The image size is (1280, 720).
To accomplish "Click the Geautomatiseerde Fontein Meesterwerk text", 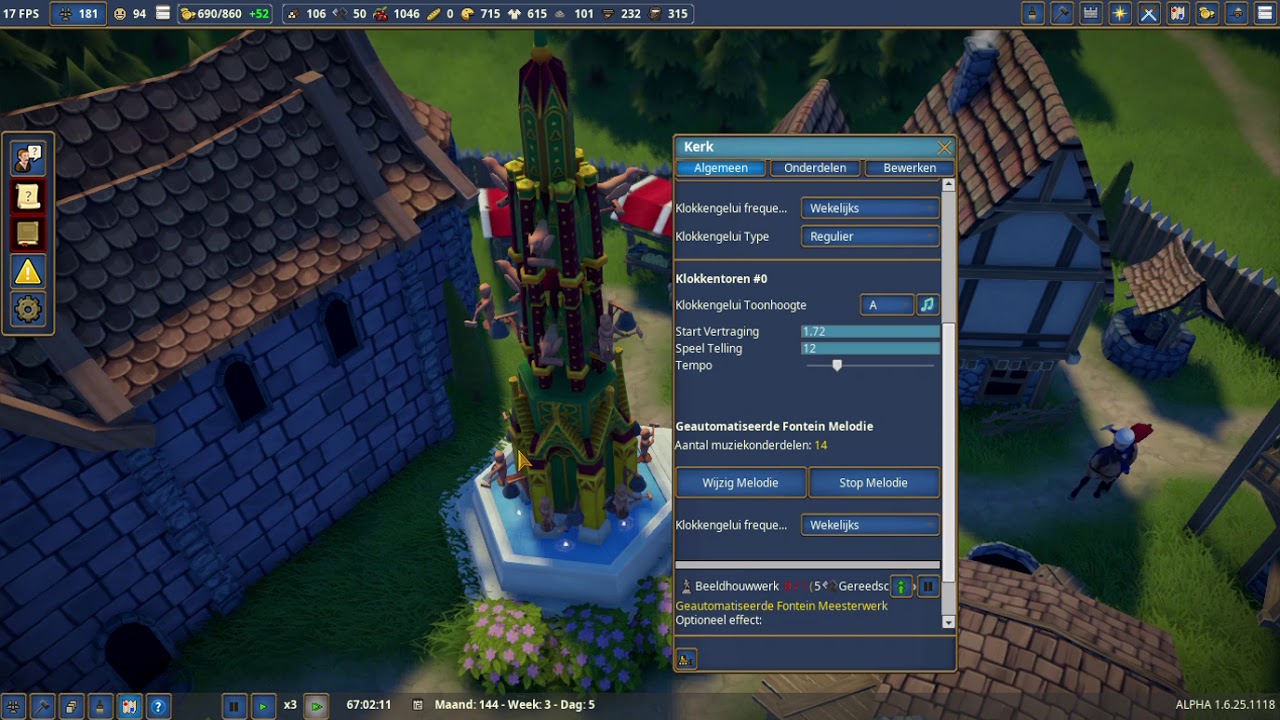I will point(781,606).
